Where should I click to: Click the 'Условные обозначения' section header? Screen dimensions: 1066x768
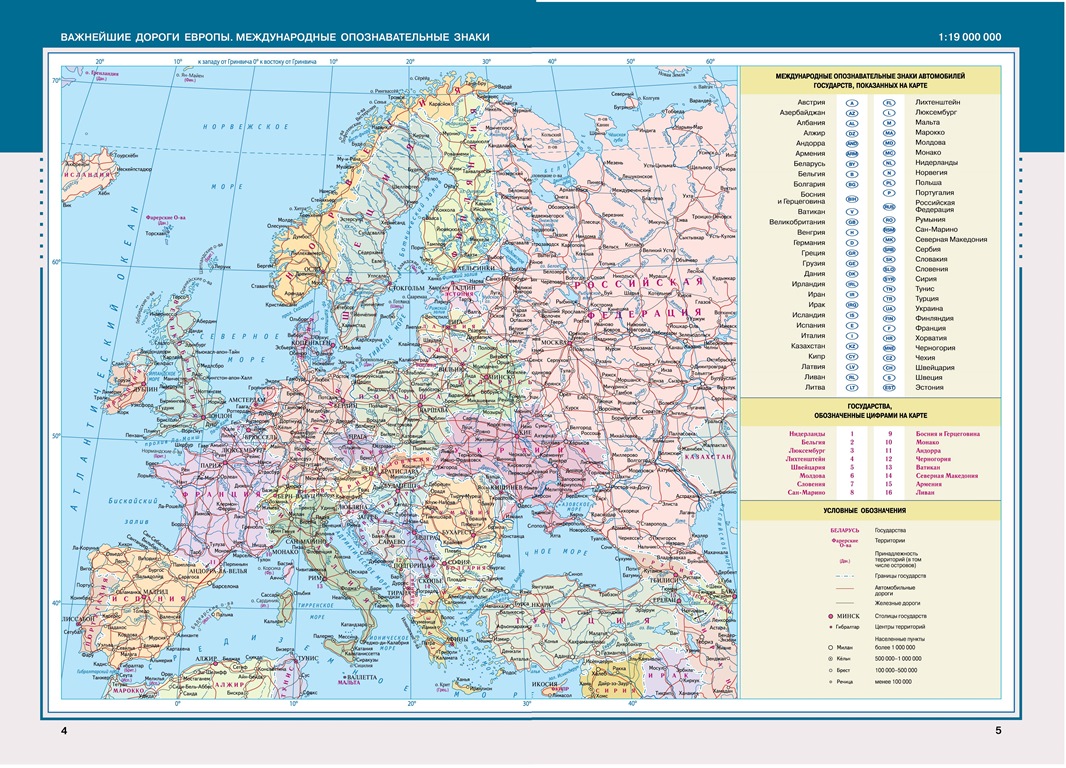[867, 511]
